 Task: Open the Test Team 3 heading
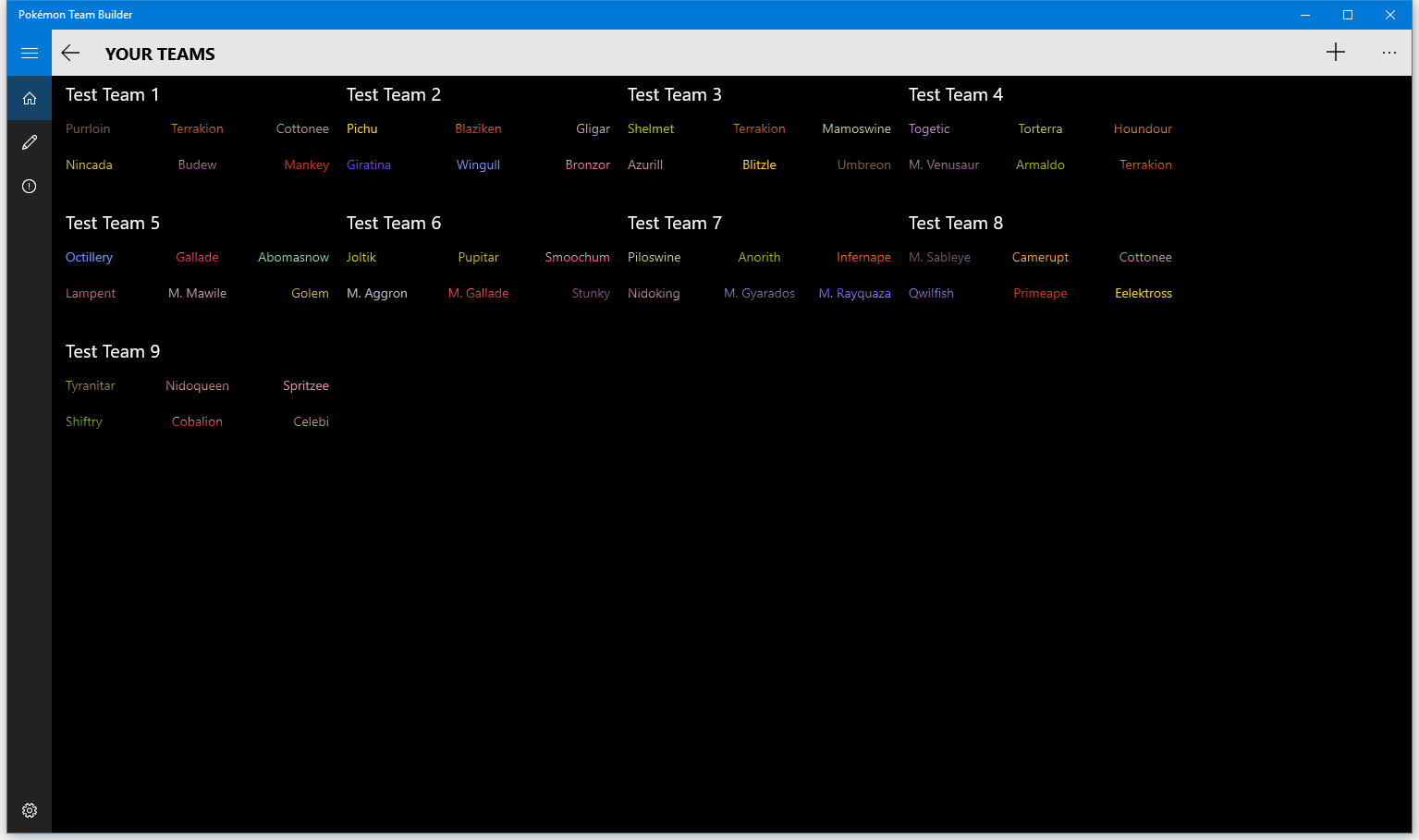pyautogui.click(x=675, y=94)
